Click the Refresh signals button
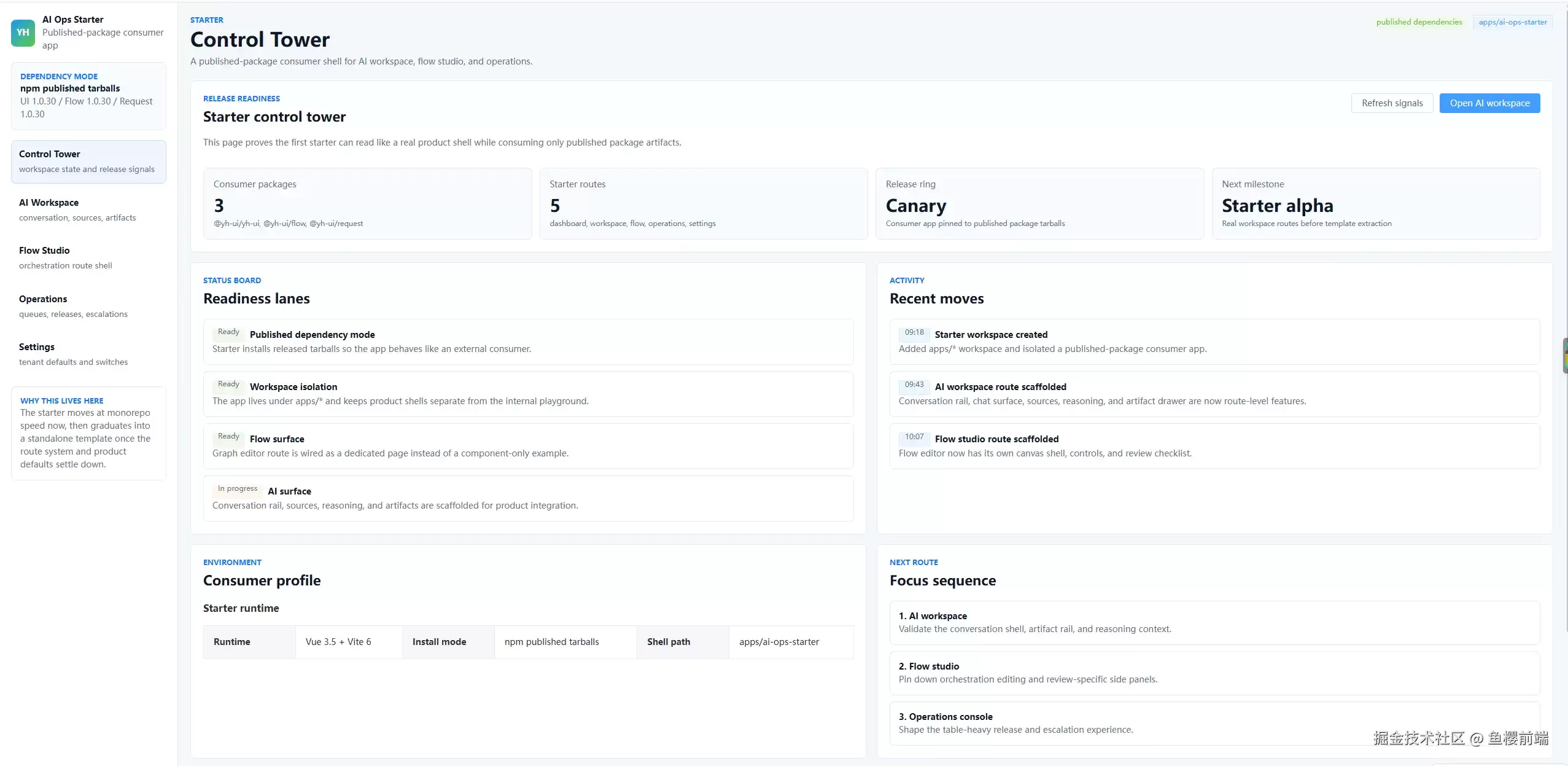Screen dimensions: 1568x766 [1392, 103]
